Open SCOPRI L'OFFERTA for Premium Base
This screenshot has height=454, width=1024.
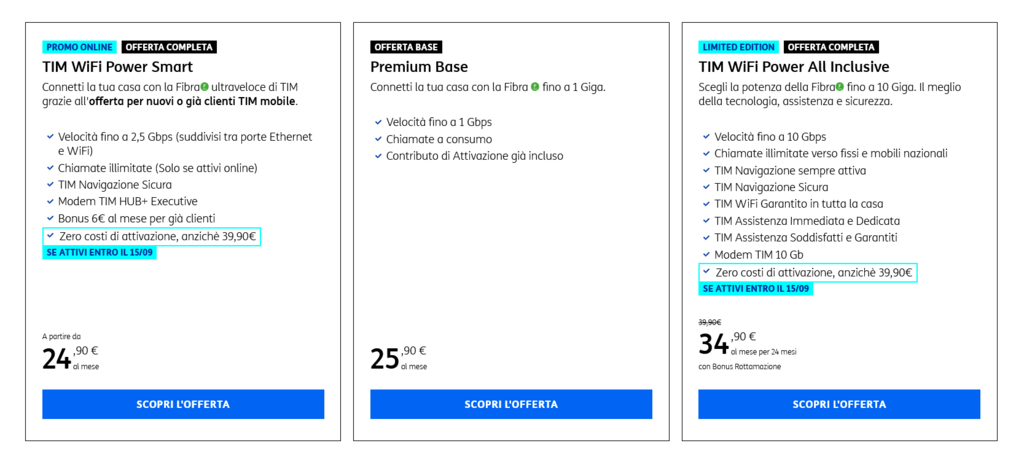click(x=511, y=404)
